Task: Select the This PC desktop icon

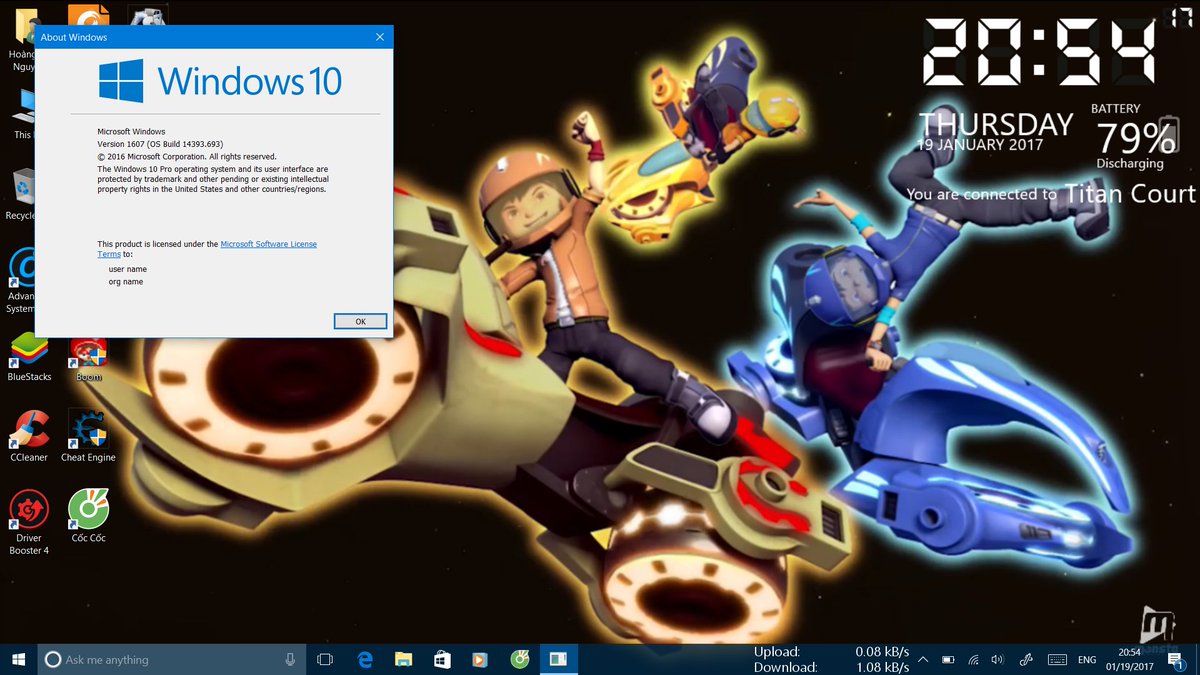Action: point(22,113)
